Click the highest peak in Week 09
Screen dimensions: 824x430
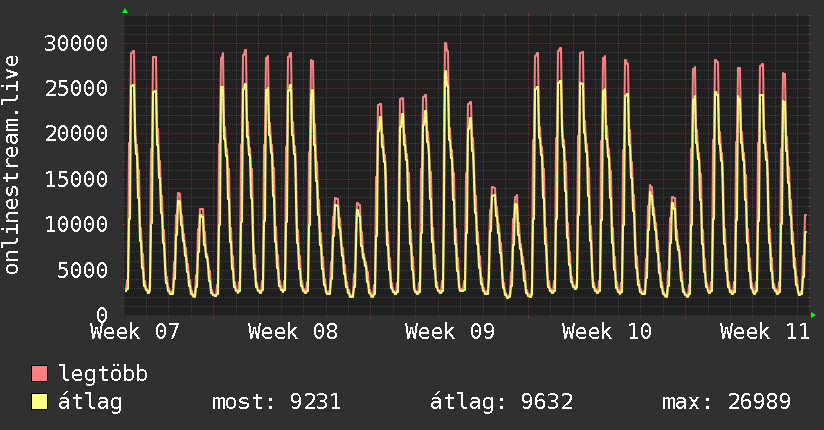click(x=446, y=44)
